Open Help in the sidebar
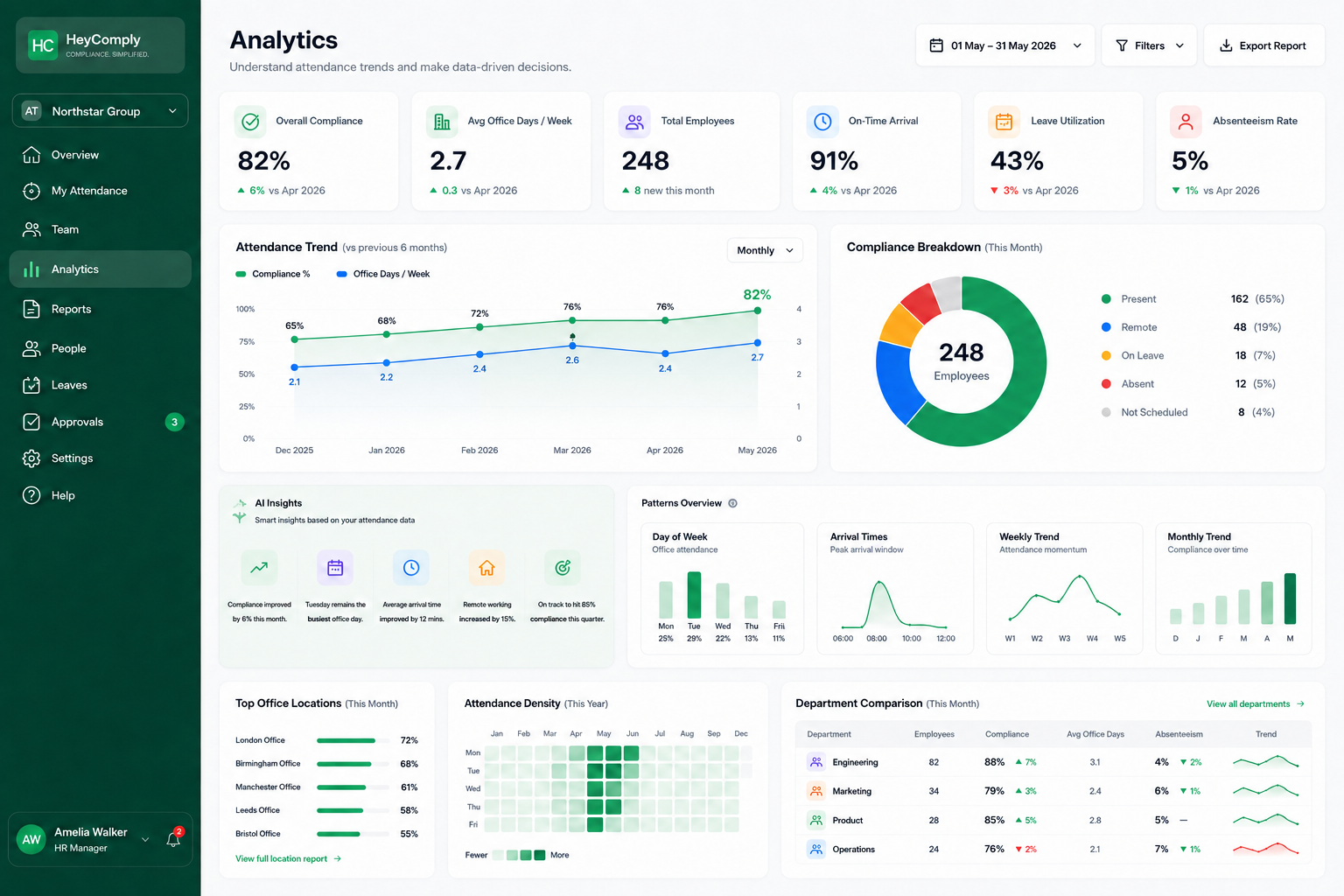This screenshot has height=896, width=1344. point(101,495)
